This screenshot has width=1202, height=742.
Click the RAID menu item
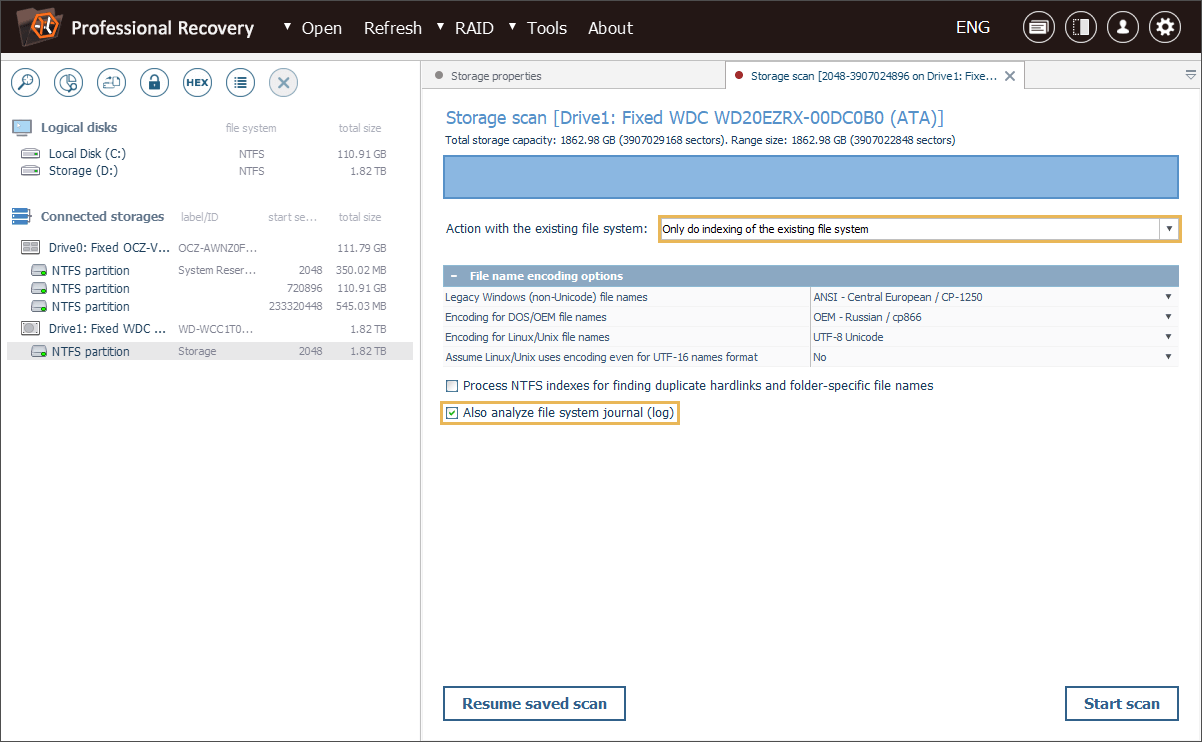[474, 28]
